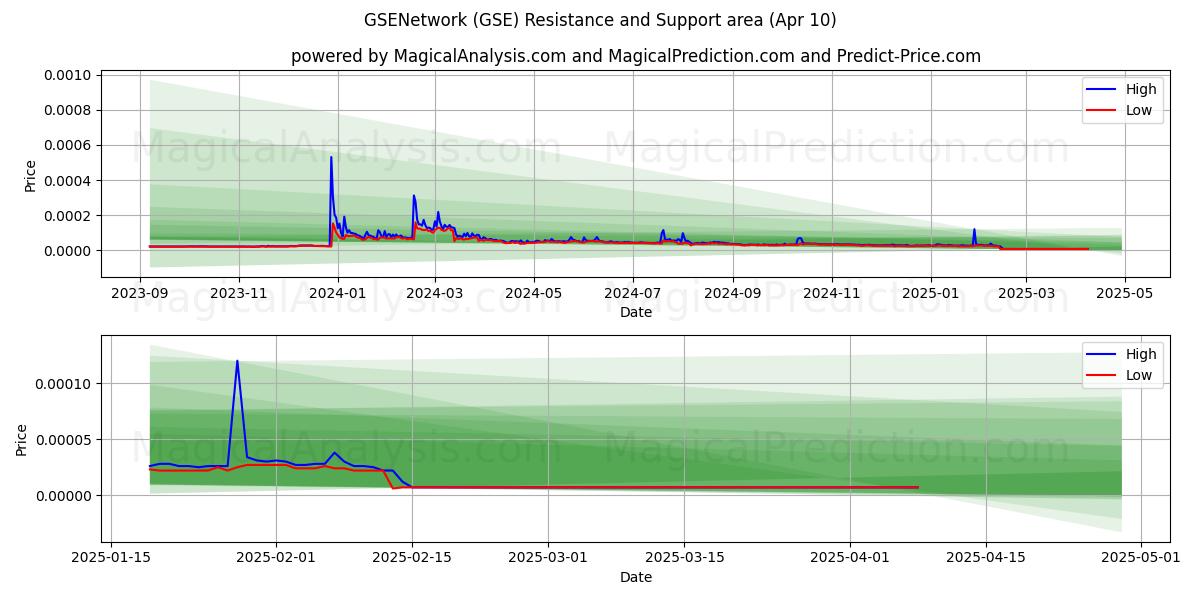This screenshot has width=1200, height=600.
Task: Click the top chart y-axis label '0.0010'
Action: click(x=69, y=76)
